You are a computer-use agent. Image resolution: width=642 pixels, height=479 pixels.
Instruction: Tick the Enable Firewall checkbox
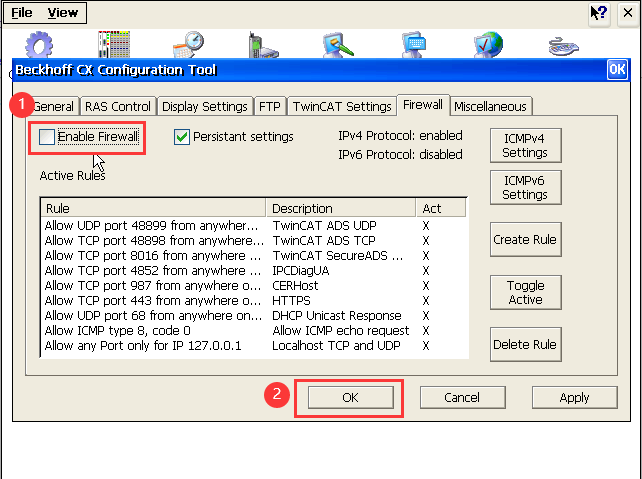[x=47, y=137]
